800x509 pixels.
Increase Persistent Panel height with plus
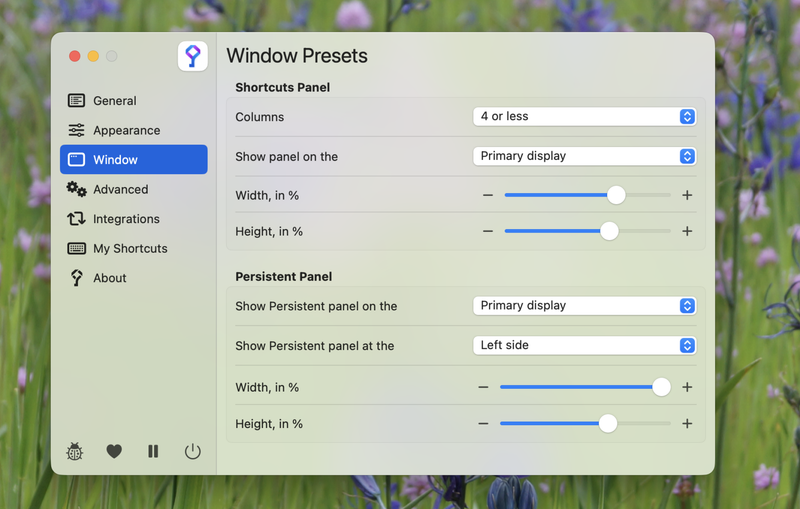pos(687,424)
